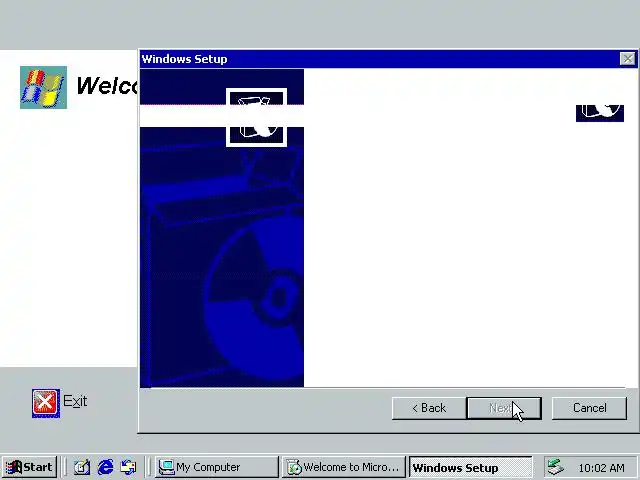
Task: Select the Windows Setup taskbar button
Action: [471, 467]
